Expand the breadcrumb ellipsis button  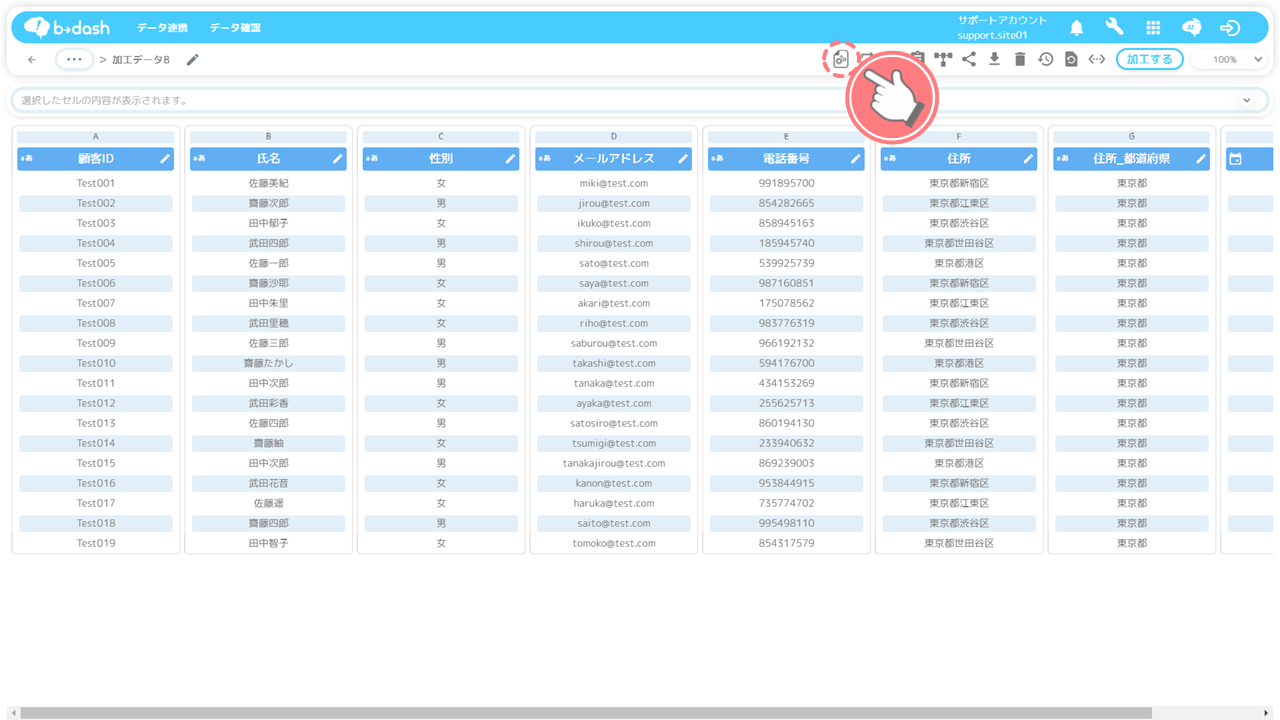(x=74, y=60)
